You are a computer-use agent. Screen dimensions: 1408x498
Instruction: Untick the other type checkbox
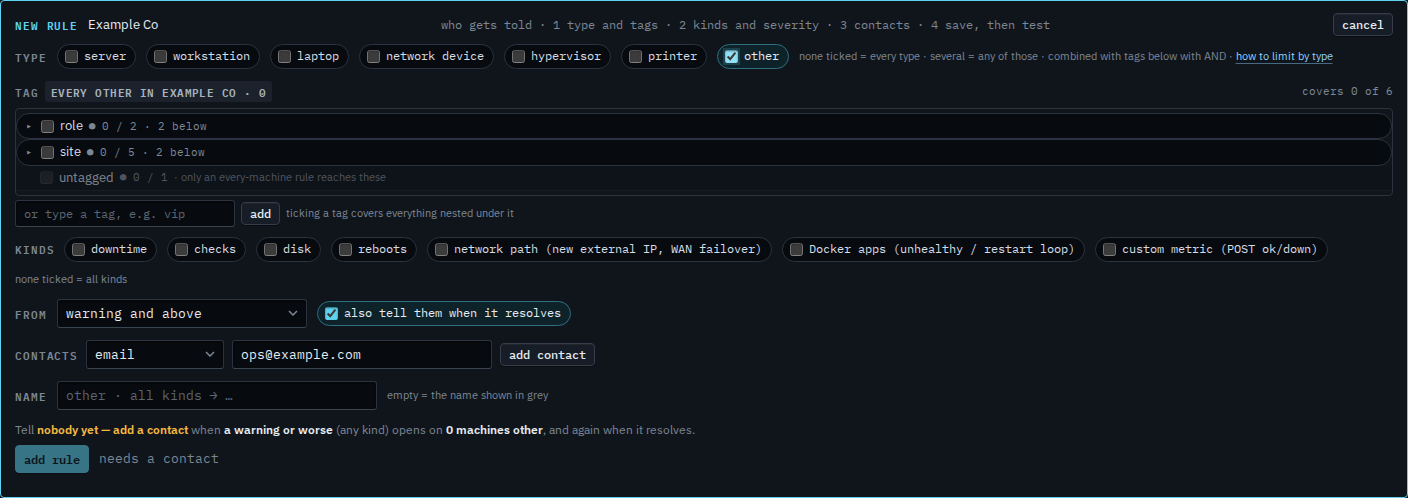coord(731,57)
